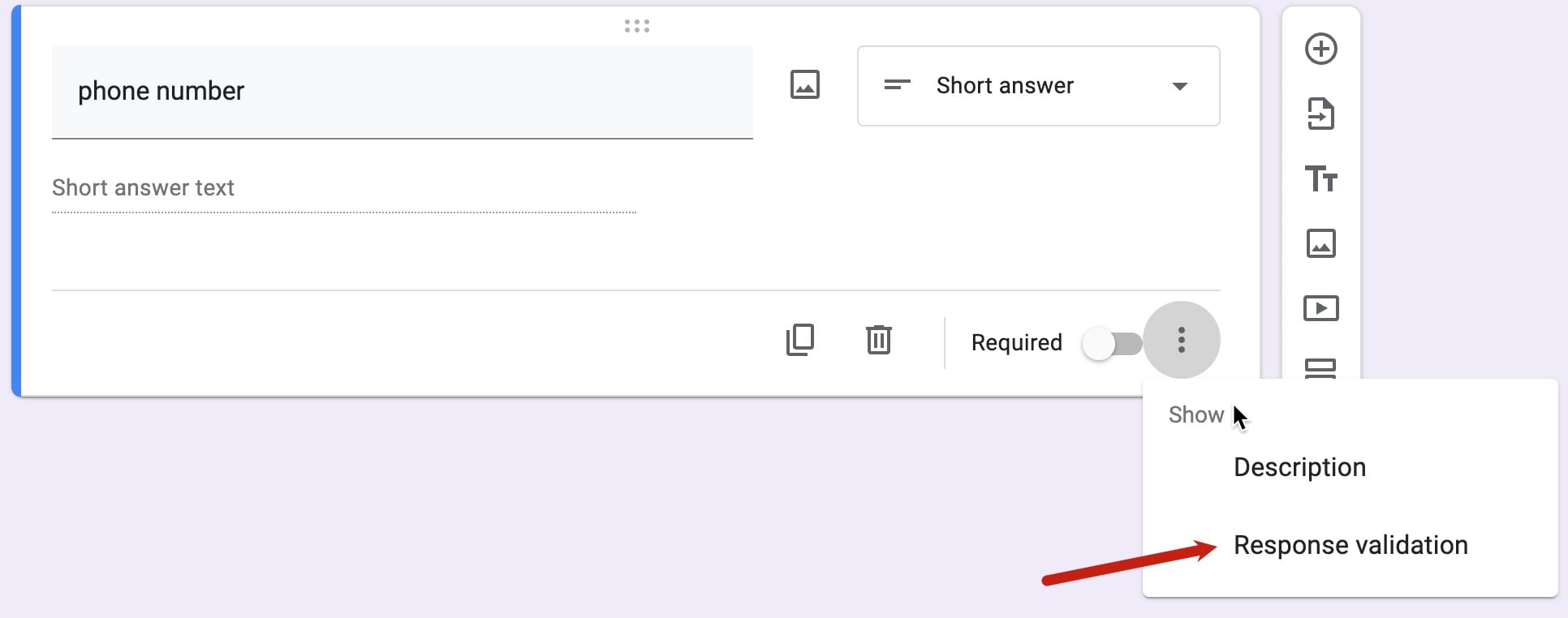This screenshot has width=1568, height=618.
Task: Select Response validation from the menu
Action: point(1350,545)
